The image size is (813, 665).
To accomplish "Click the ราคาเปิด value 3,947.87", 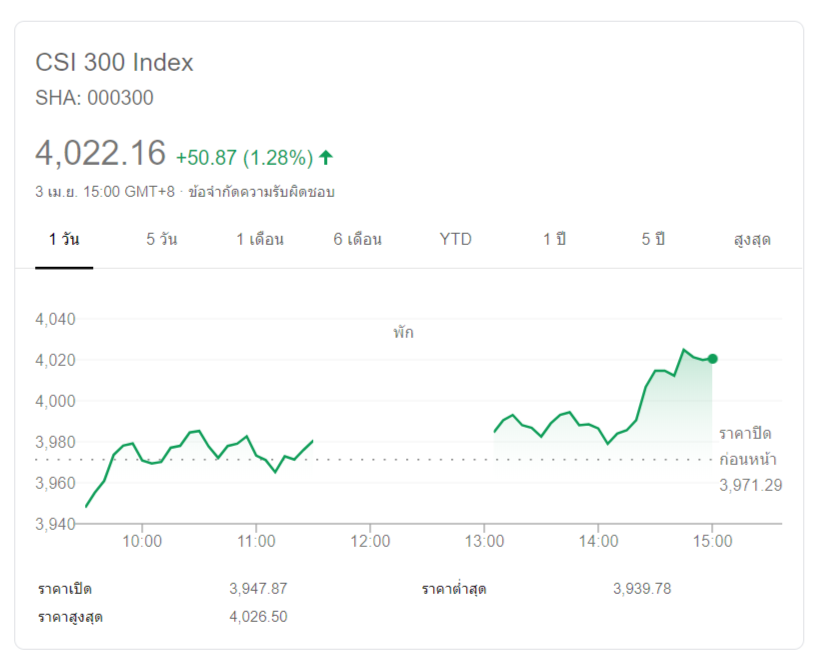I will coord(258,588).
